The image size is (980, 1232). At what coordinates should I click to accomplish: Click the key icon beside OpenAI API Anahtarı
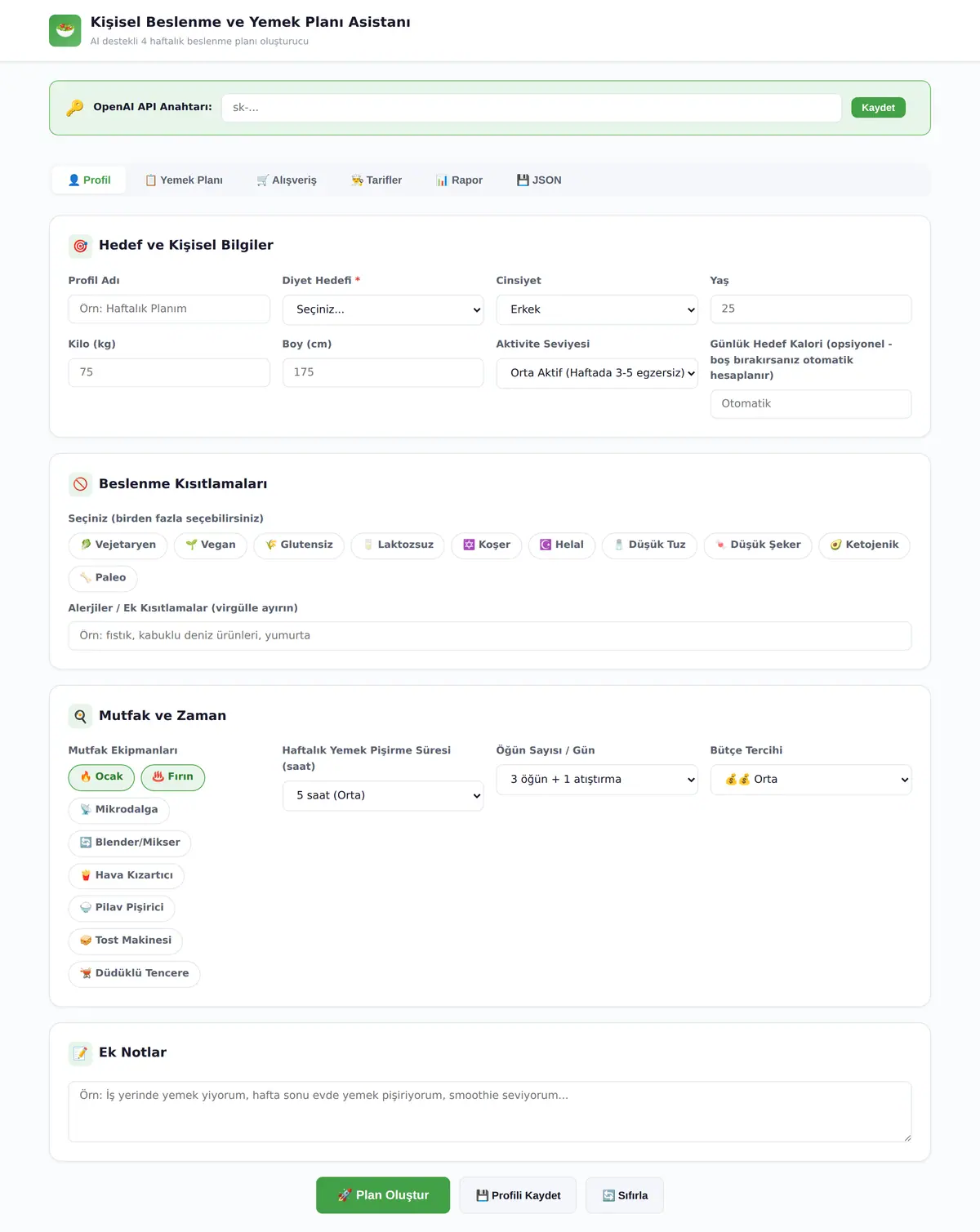coord(75,108)
